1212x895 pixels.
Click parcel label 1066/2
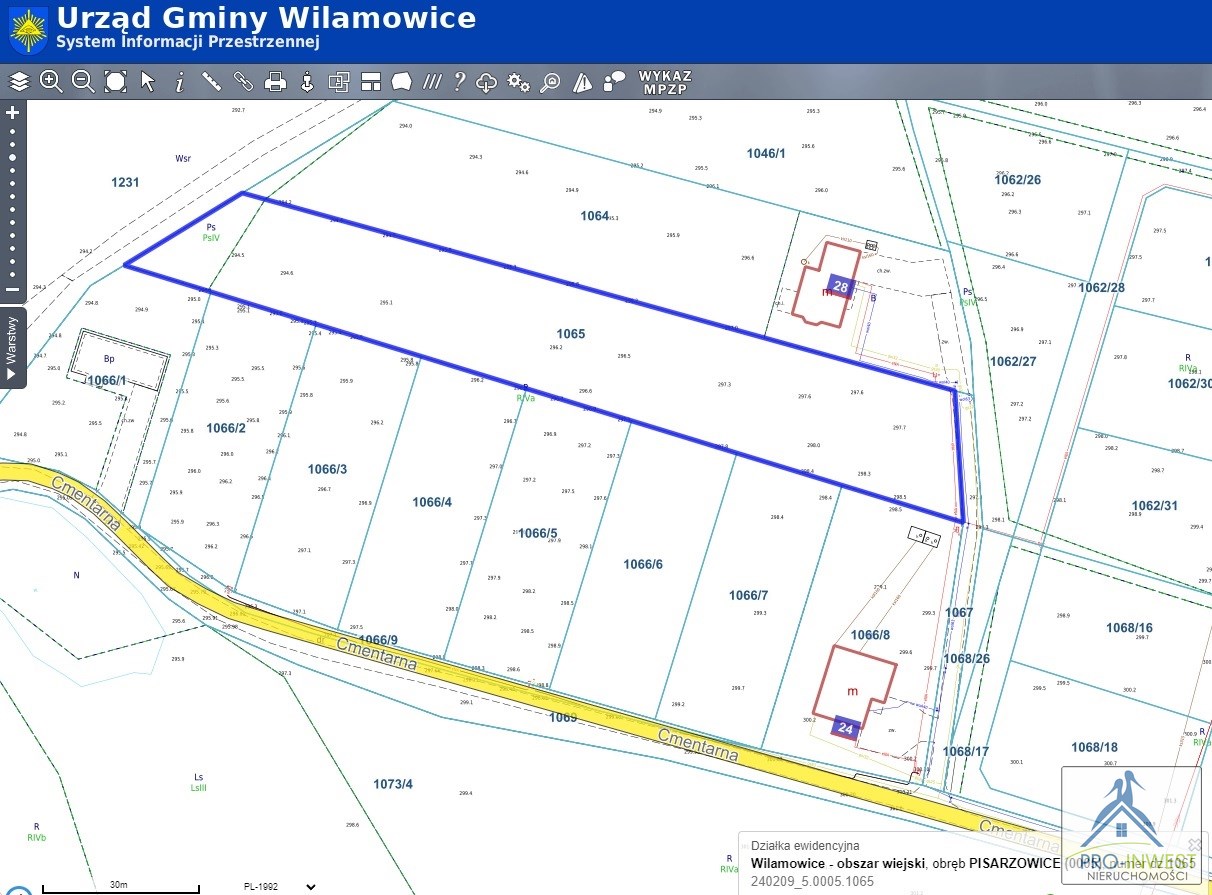[x=226, y=428]
